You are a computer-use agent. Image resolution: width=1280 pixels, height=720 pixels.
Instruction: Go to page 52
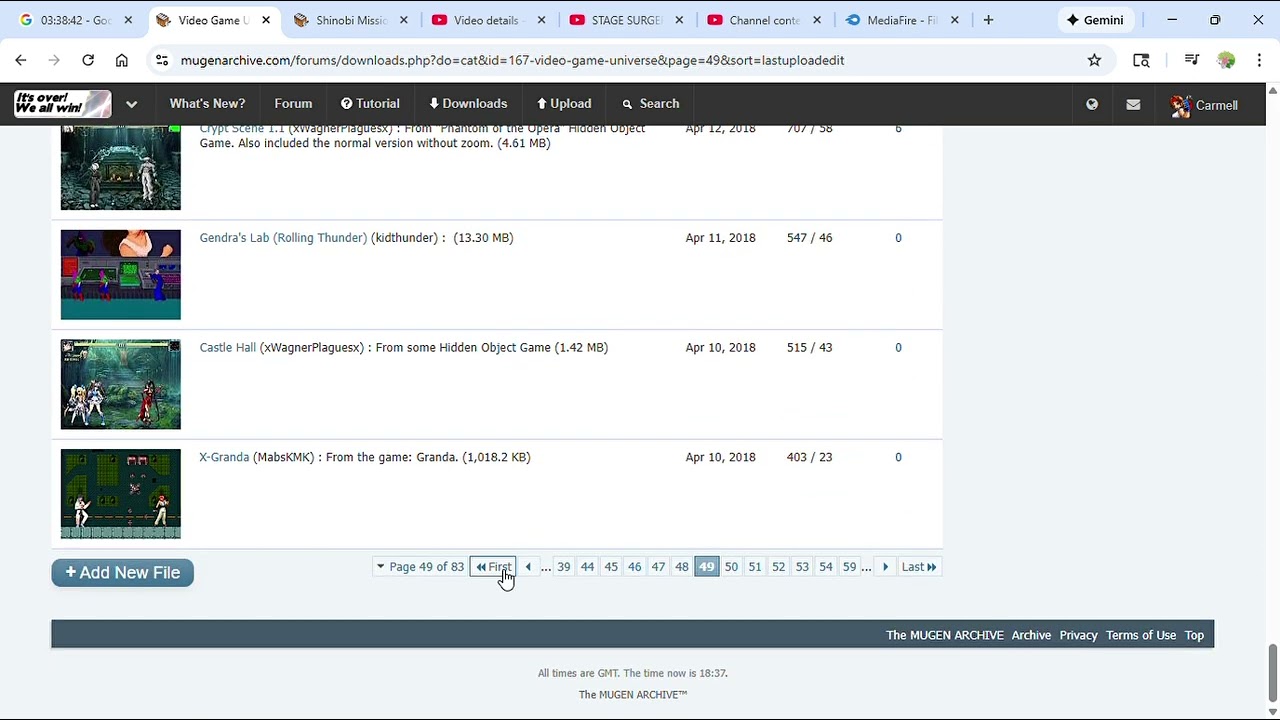pyautogui.click(x=778, y=567)
